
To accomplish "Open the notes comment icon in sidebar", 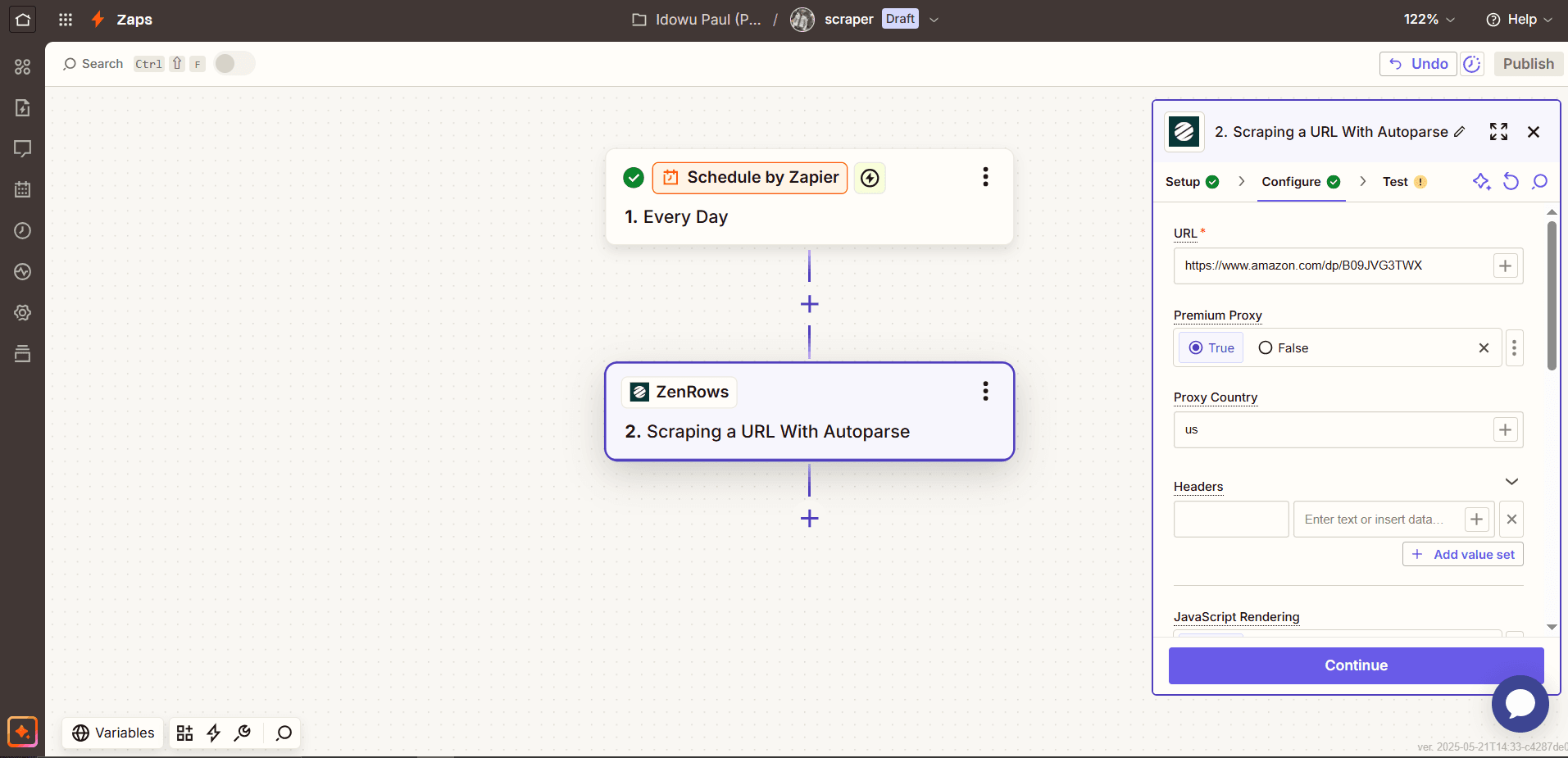I will click(23, 148).
